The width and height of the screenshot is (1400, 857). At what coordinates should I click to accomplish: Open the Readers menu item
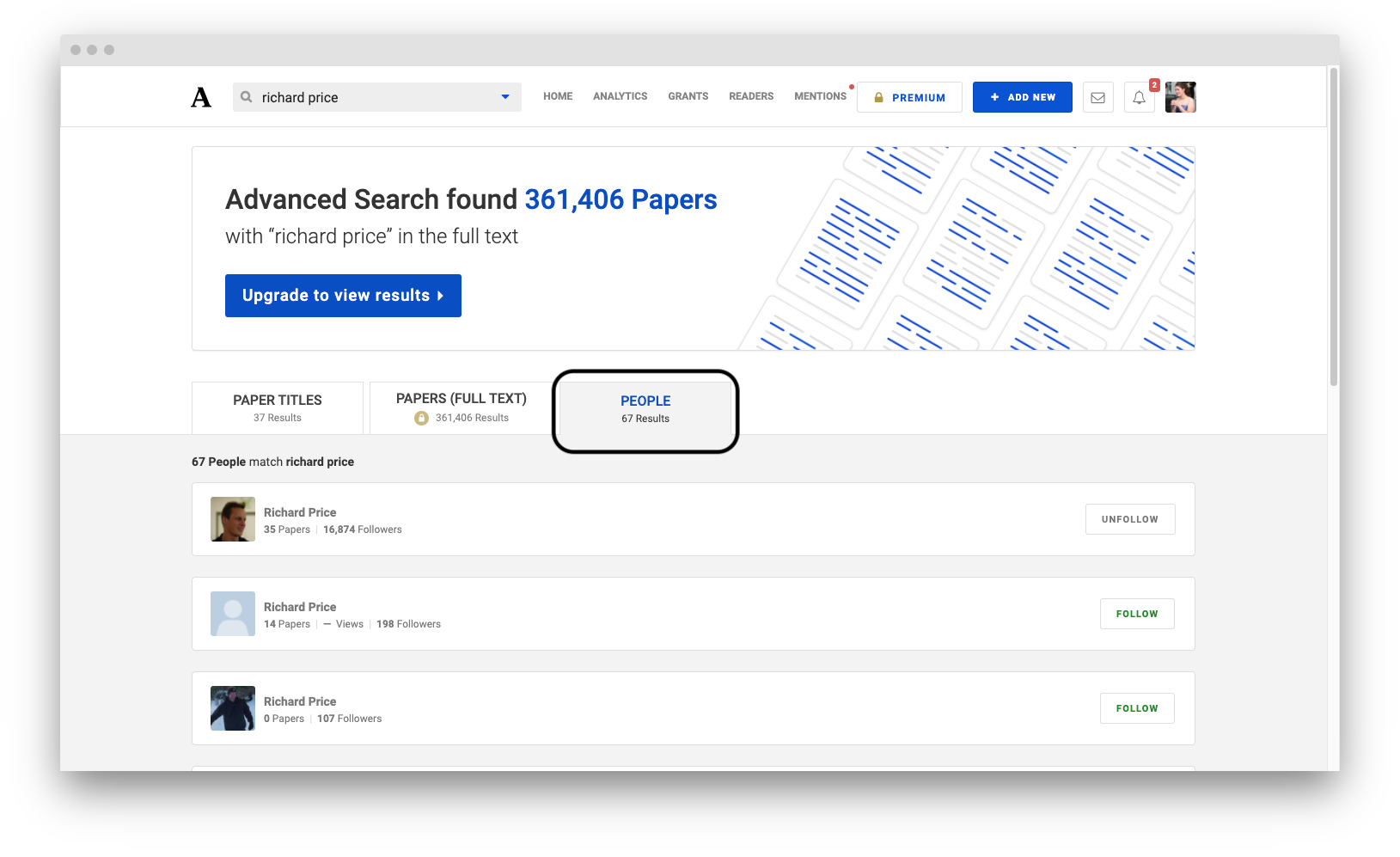(751, 96)
